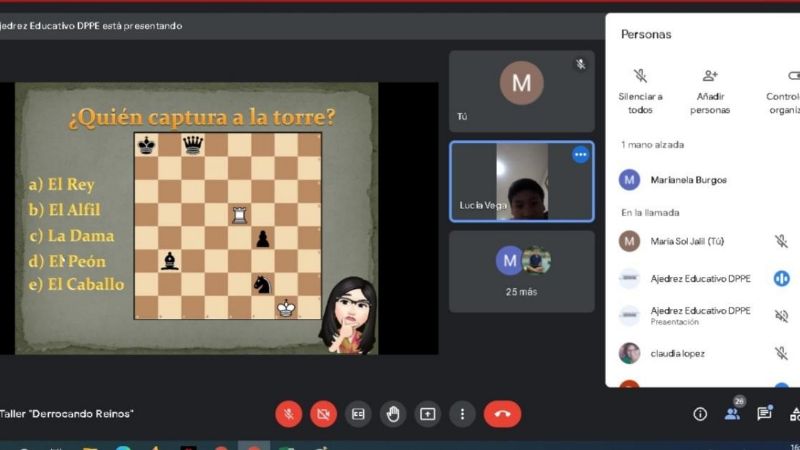The height and width of the screenshot is (450, 800).
Task: Toggle the people panel icon
Action: tap(733, 414)
